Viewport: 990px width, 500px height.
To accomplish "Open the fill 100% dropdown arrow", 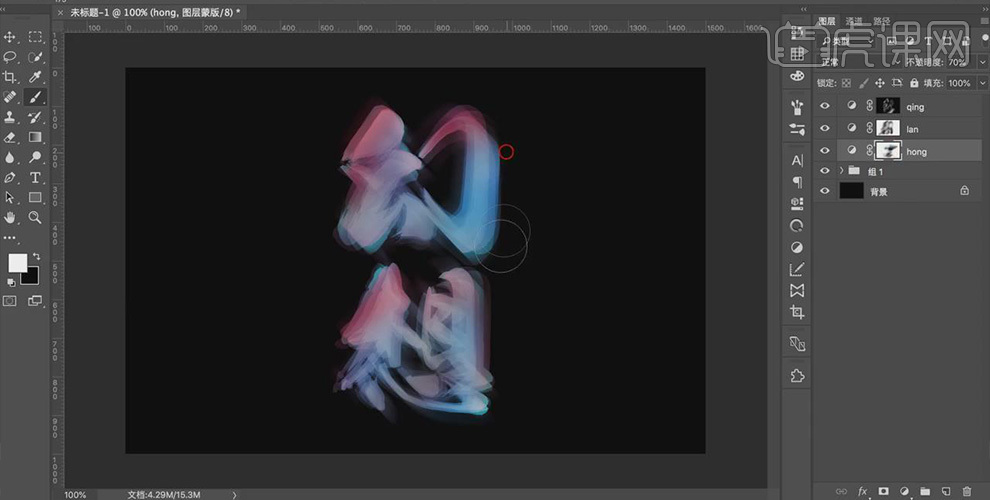I will pyautogui.click(x=982, y=83).
